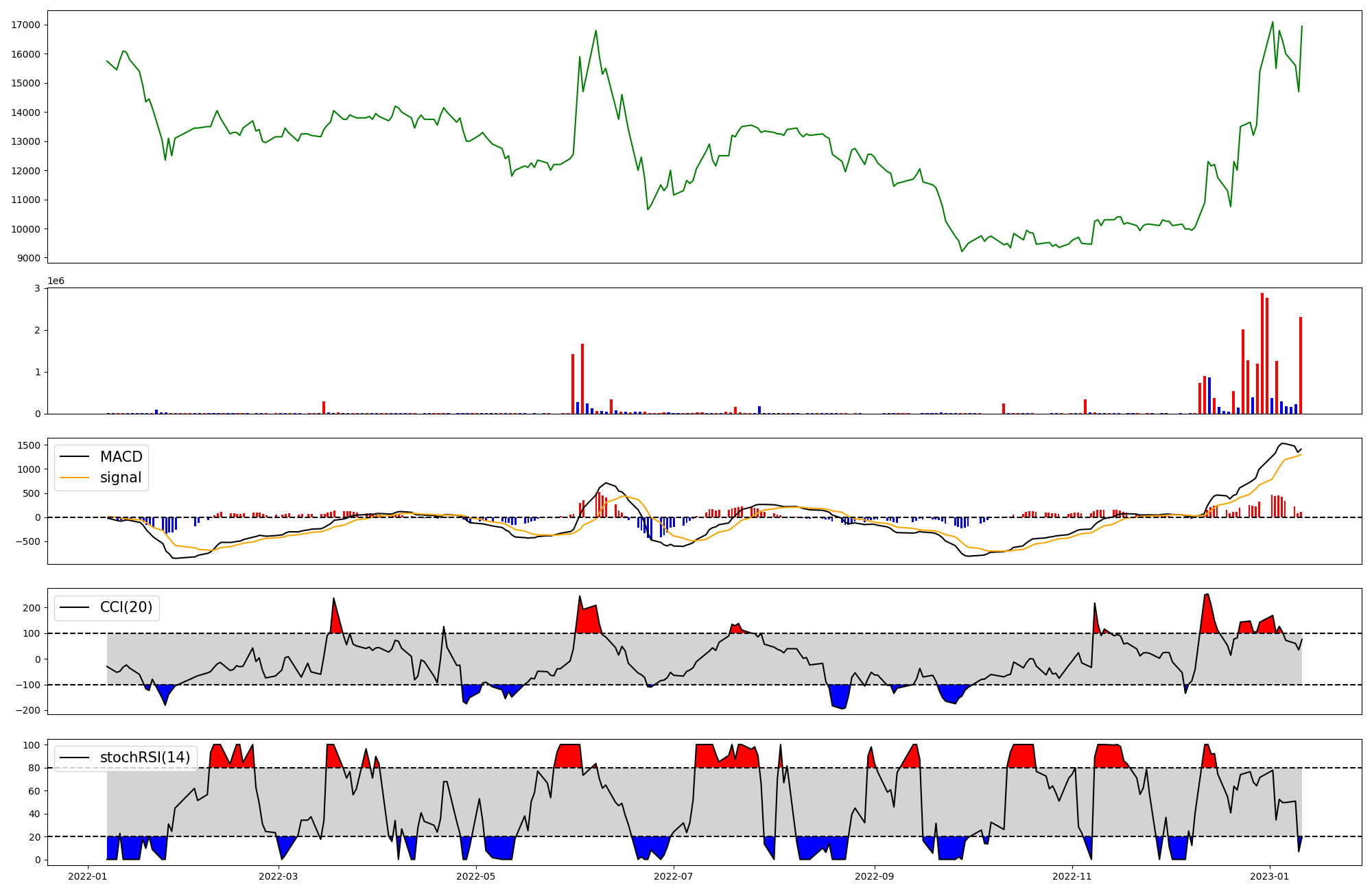Click the rightmost red volume bar

pyautogui.click(x=1301, y=366)
